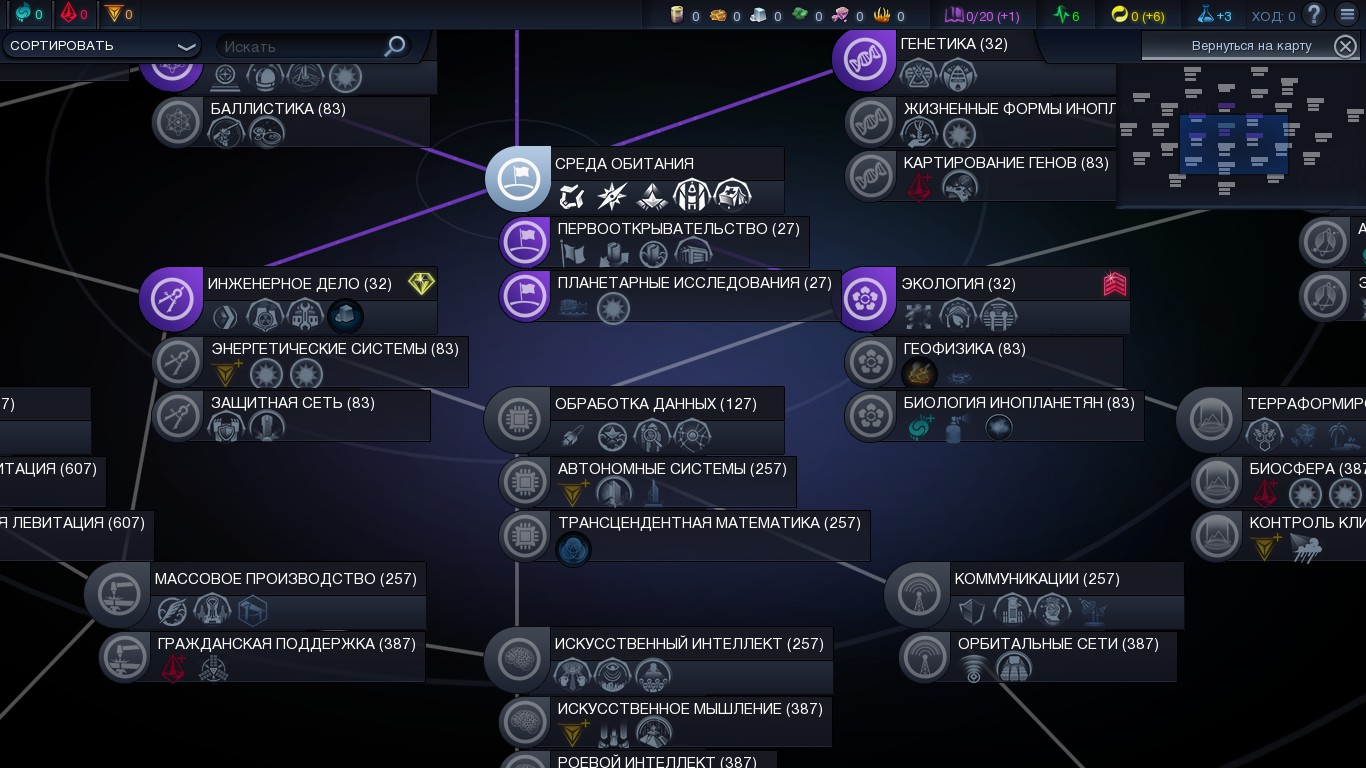Select the Коммуникации antenna tower icon
This screenshot has width=1366, height=768.
917,594
